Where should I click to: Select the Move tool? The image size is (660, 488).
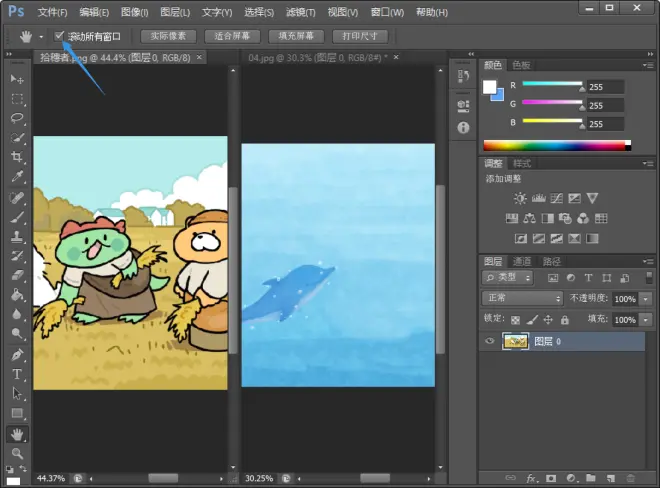tap(17, 79)
